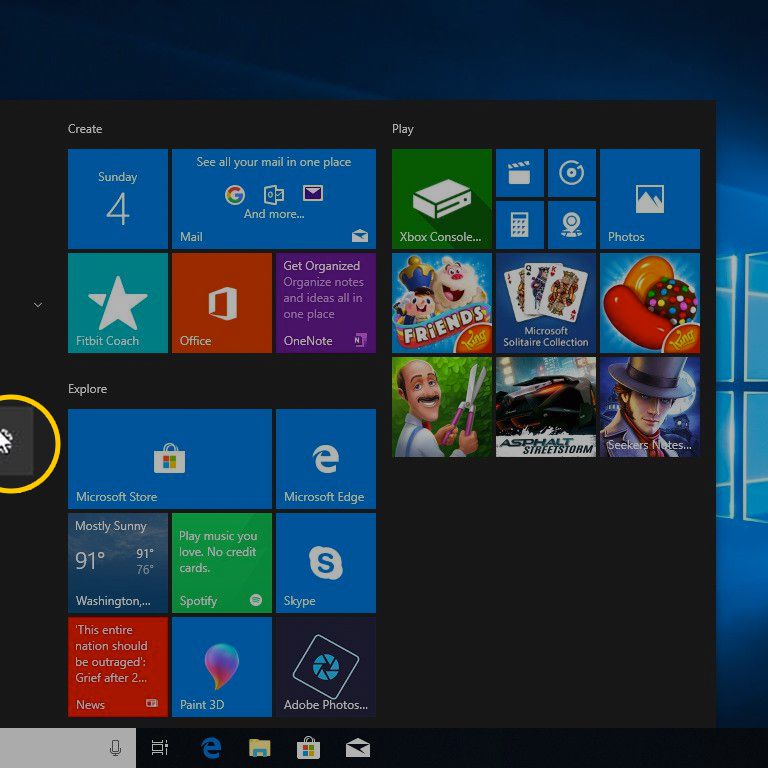Open the Photos tile
Screen dimensions: 768x768
coord(649,199)
